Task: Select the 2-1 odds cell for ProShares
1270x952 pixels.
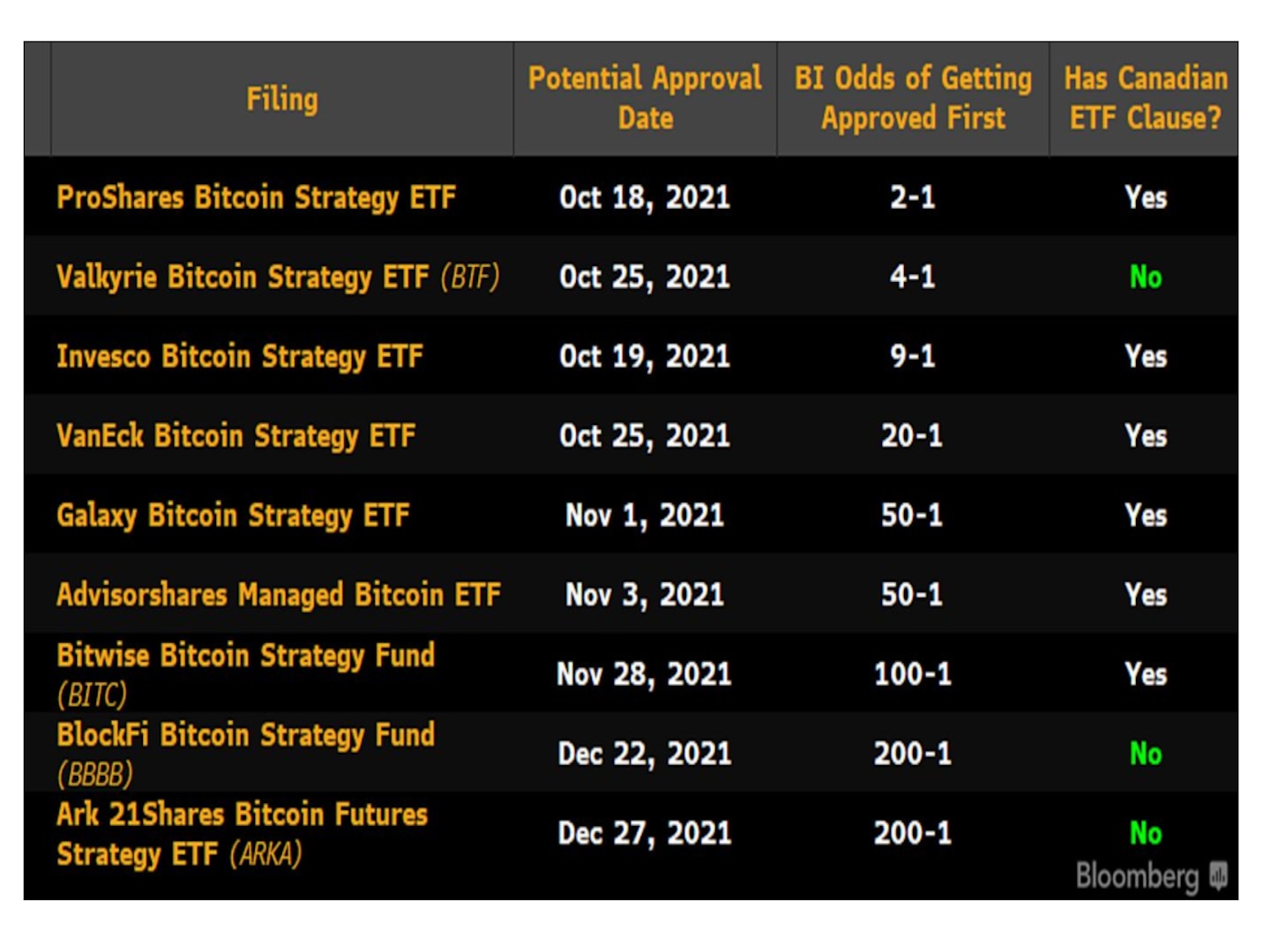Action: 912,197
